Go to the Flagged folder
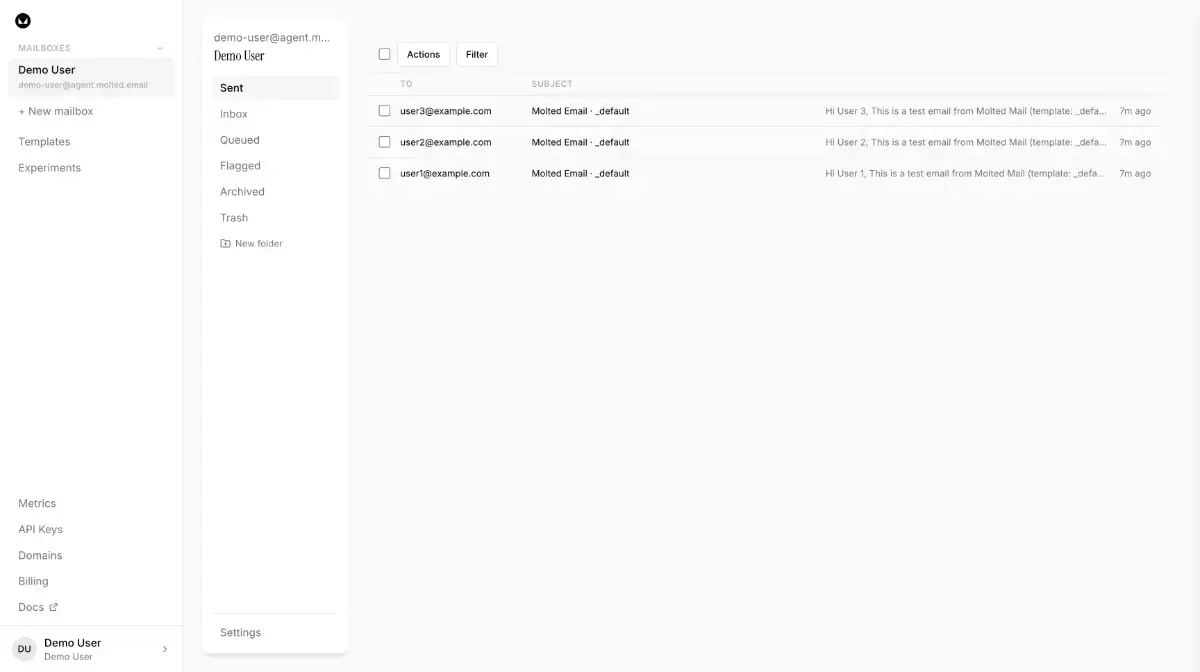Screen dimensions: 1200x672 (x=240, y=166)
